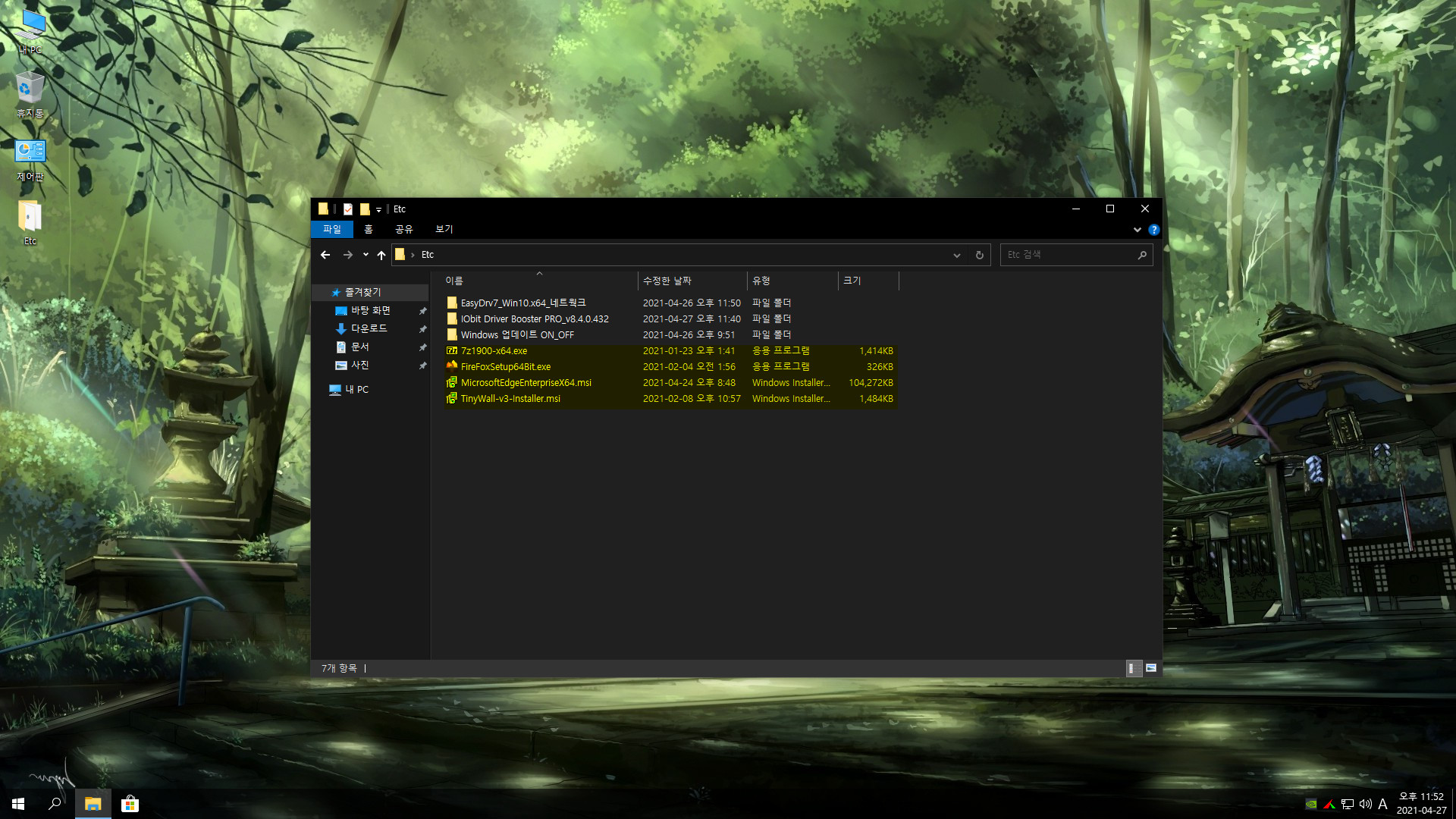Image resolution: width=1456 pixels, height=819 pixels.
Task: Open recent locations dropdown arrow
Action: (x=366, y=255)
